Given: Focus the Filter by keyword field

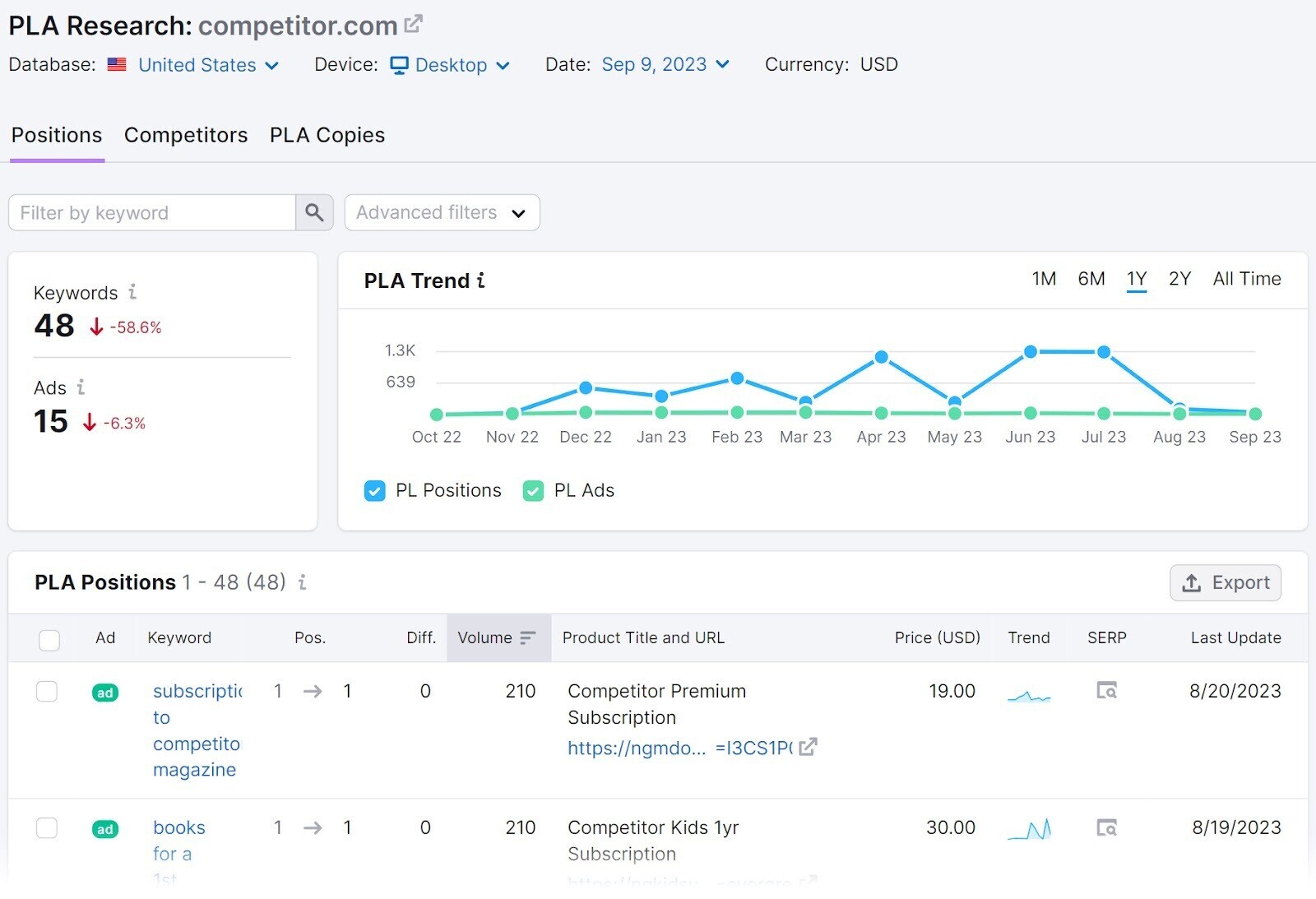Looking at the screenshot, I should click(x=152, y=213).
